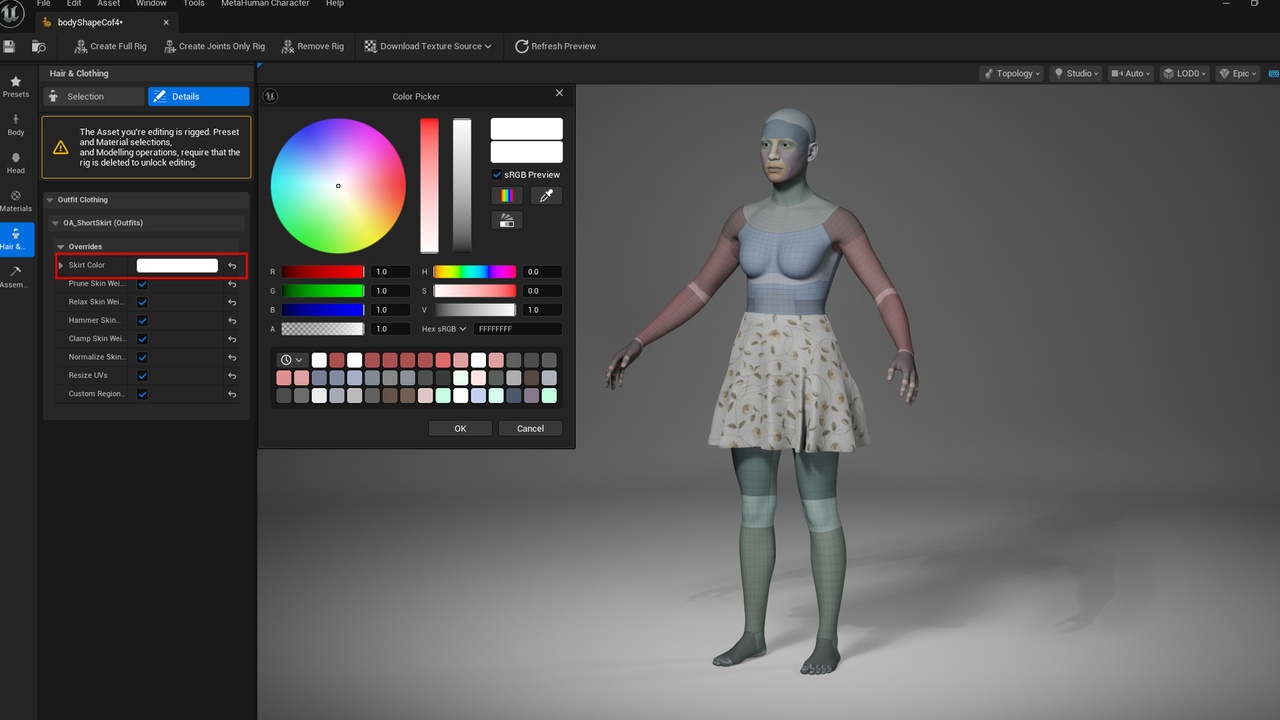The image size is (1280, 720).
Task: Click the warning triangle icon in rigged notice
Action: [61, 147]
